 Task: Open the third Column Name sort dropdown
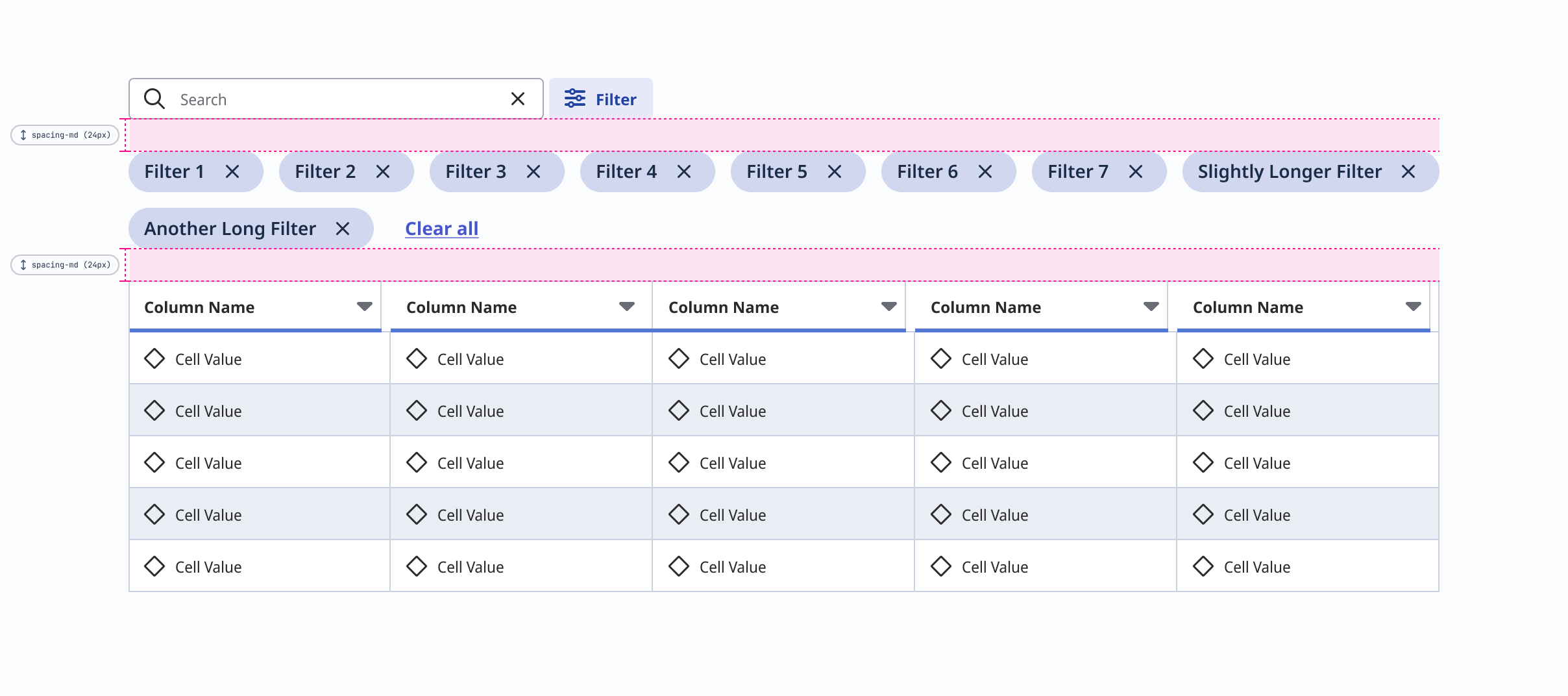coord(889,306)
